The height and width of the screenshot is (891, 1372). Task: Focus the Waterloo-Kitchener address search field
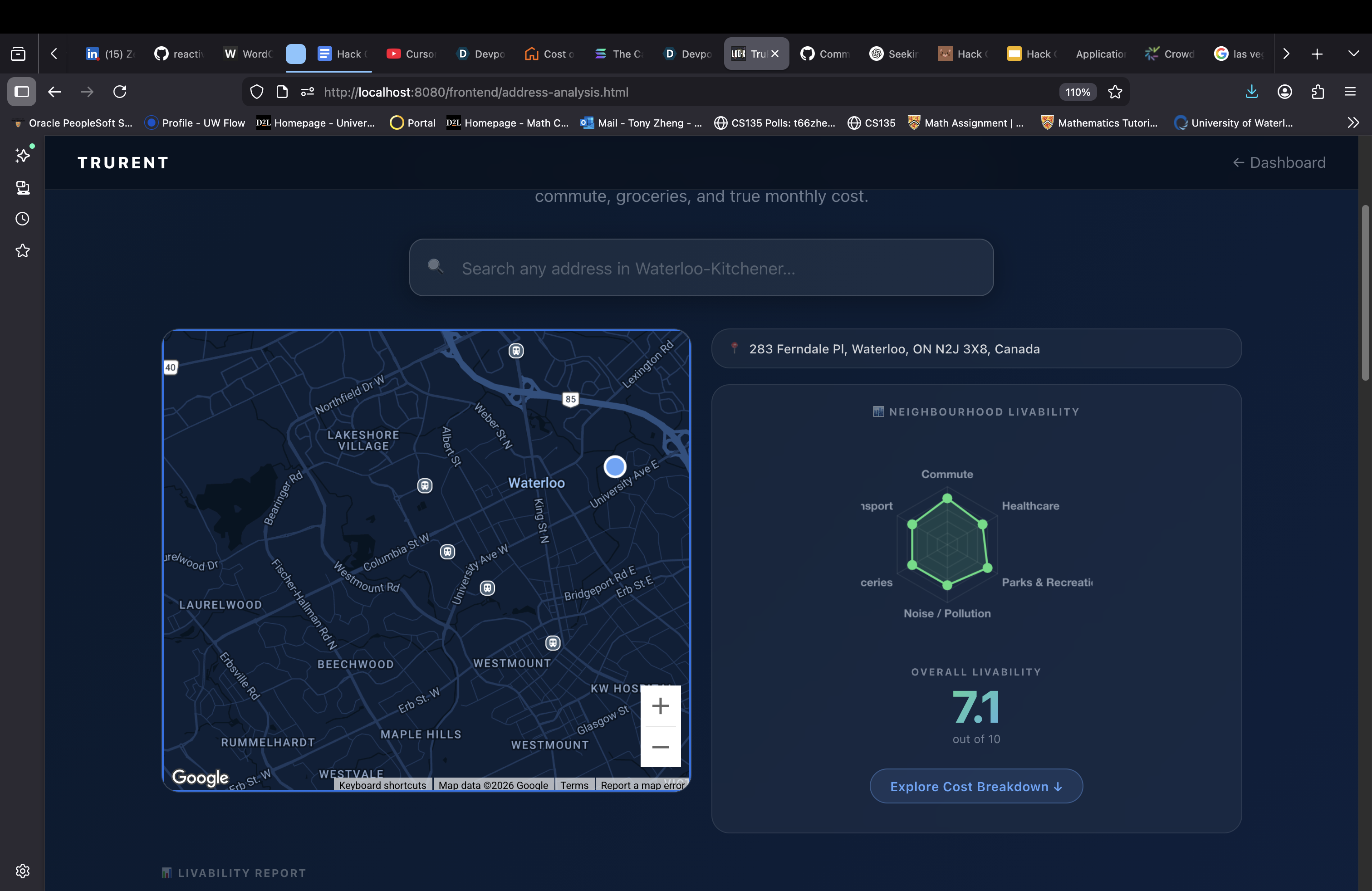pos(701,268)
